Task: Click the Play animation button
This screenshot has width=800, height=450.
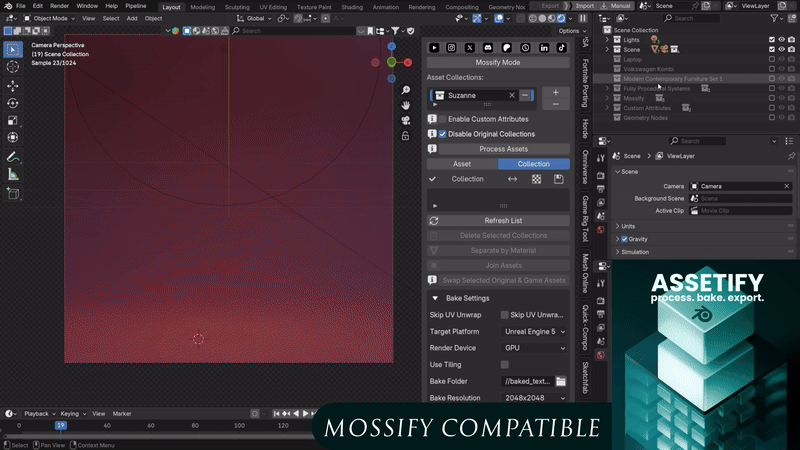Action: (x=305, y=414)
